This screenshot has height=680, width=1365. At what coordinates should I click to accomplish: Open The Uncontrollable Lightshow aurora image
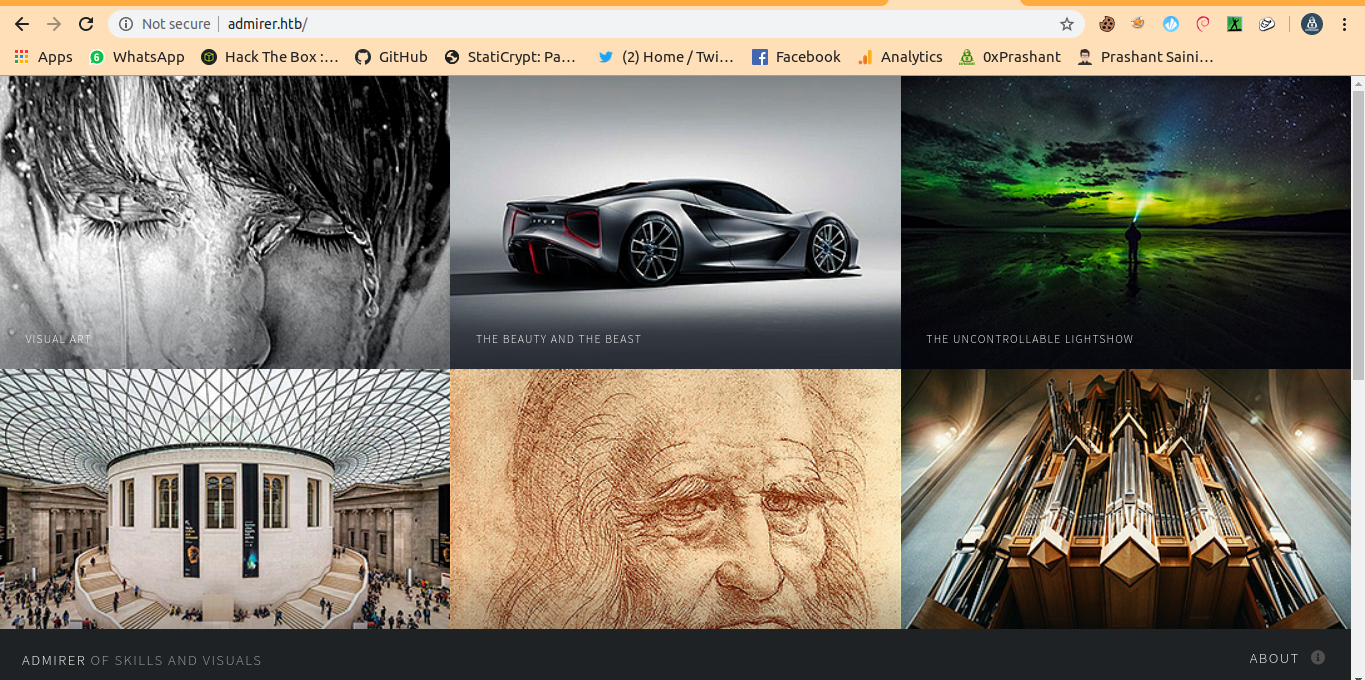(x=1126, y=222)
